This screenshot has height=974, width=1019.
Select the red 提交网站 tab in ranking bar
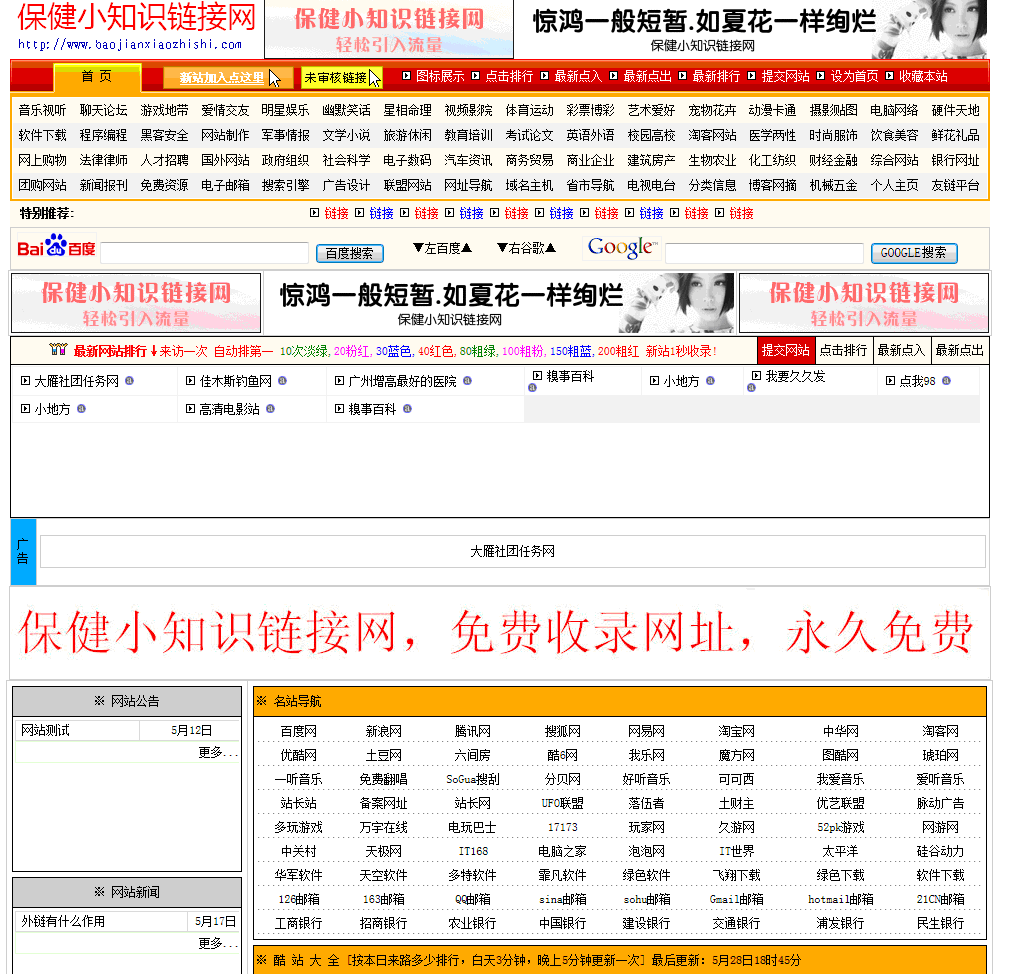click(x=785, y=350)
